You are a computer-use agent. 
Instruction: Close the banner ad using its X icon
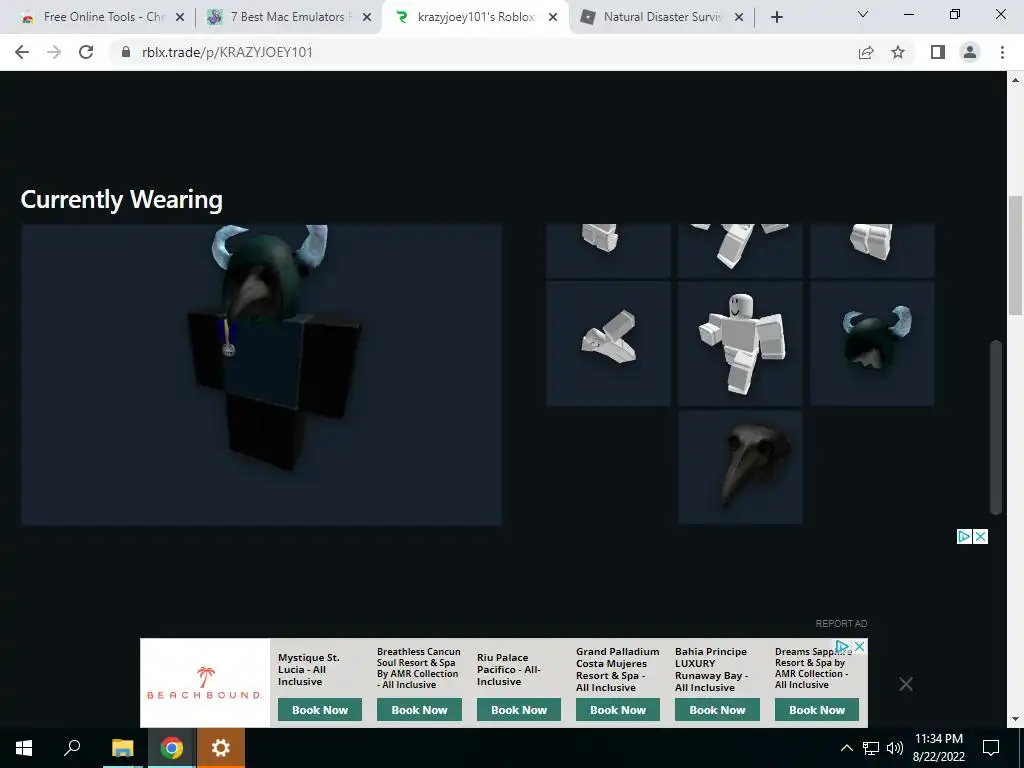tap(860, 646)
